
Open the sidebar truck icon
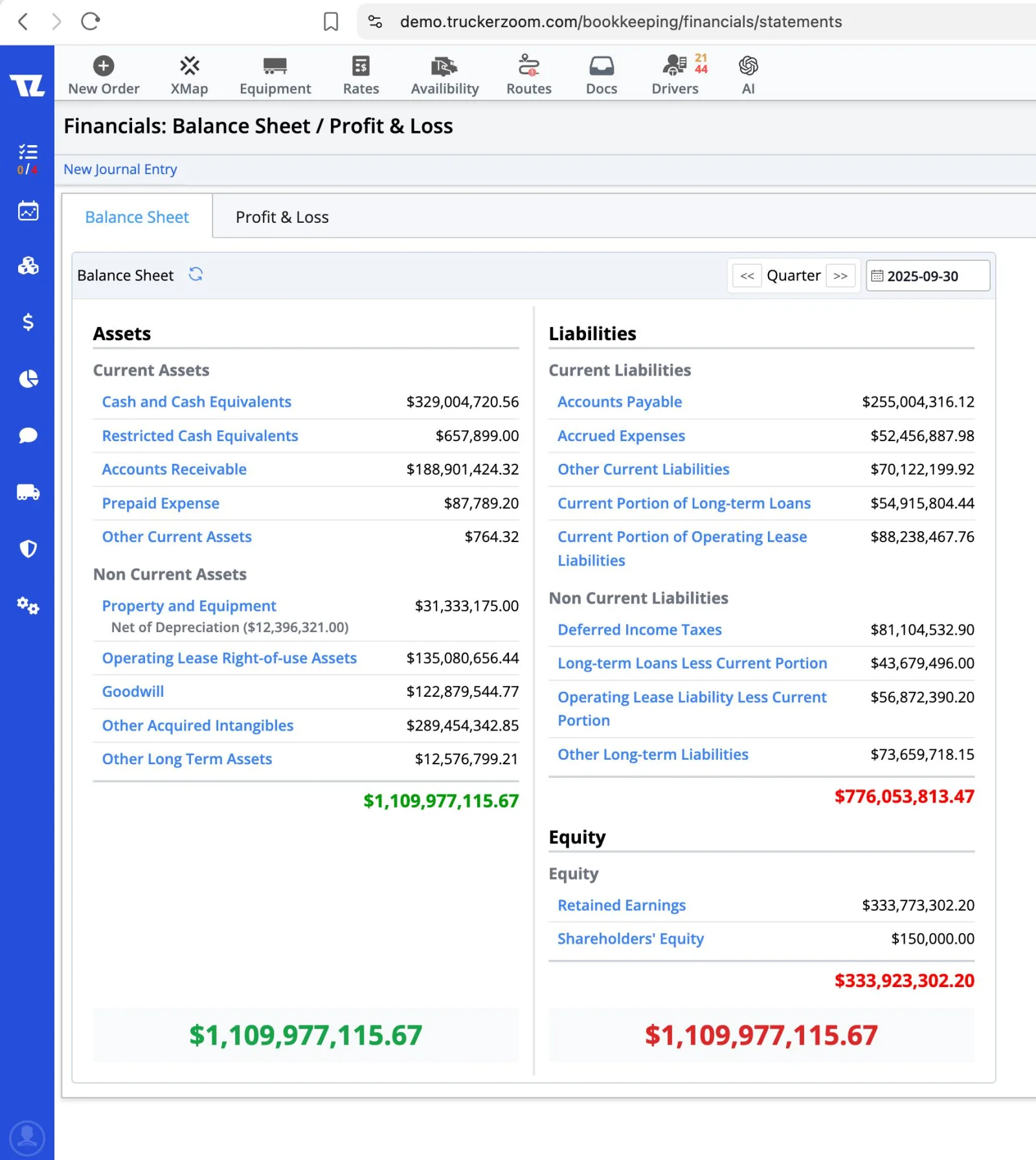click(28, 492)
